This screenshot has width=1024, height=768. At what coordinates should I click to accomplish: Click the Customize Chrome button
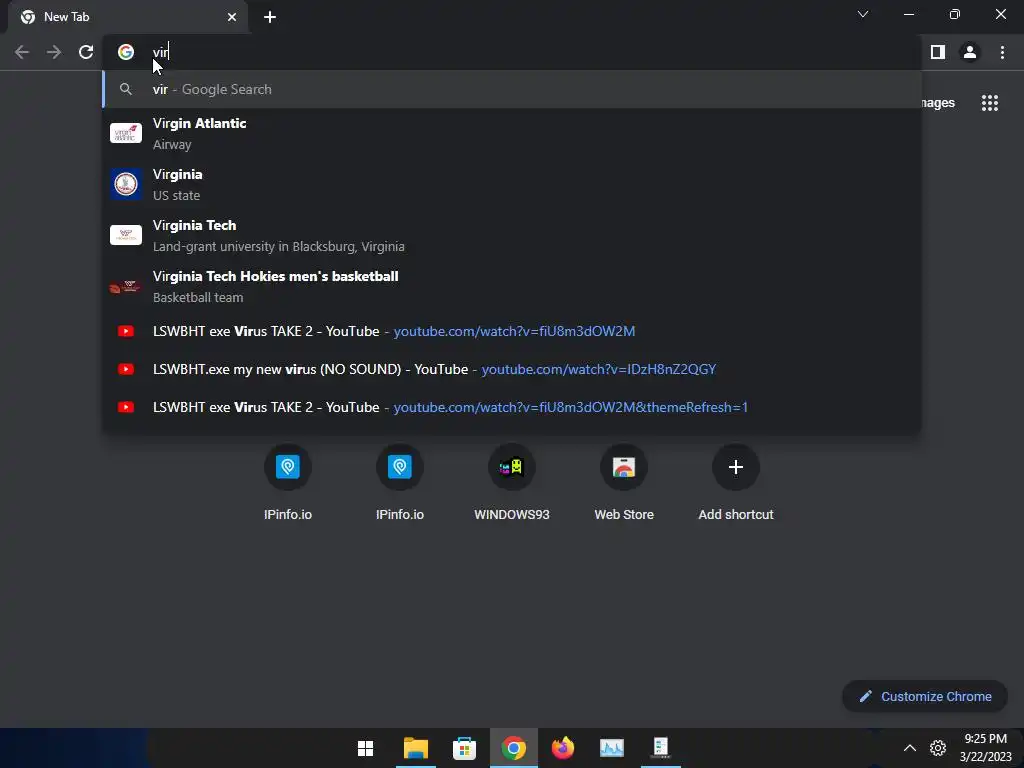925,696
